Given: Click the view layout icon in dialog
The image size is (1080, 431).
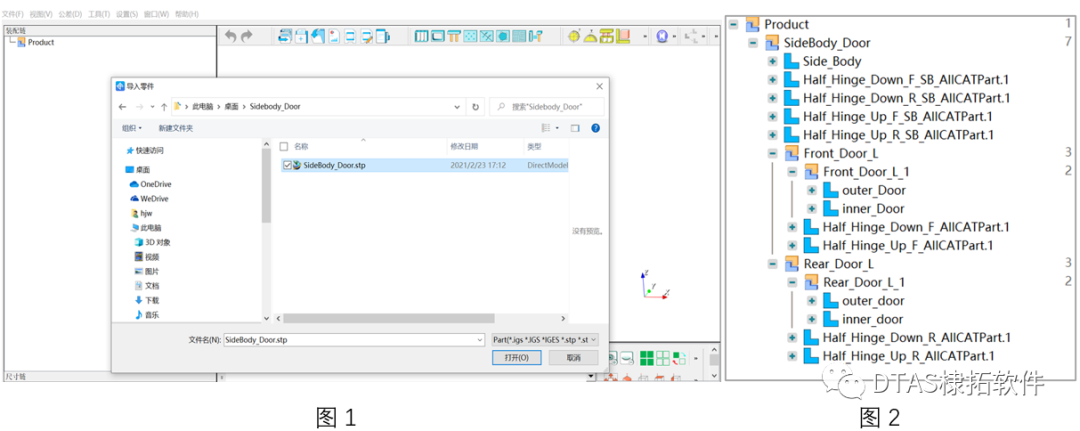Looking at the screenshot, I should pos(546,128).
